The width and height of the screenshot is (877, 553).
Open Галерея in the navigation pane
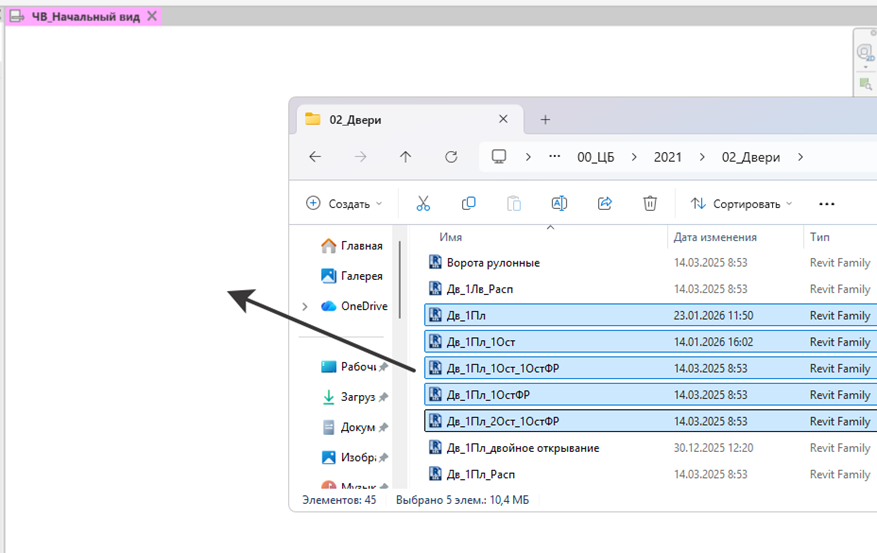point(361,276)
